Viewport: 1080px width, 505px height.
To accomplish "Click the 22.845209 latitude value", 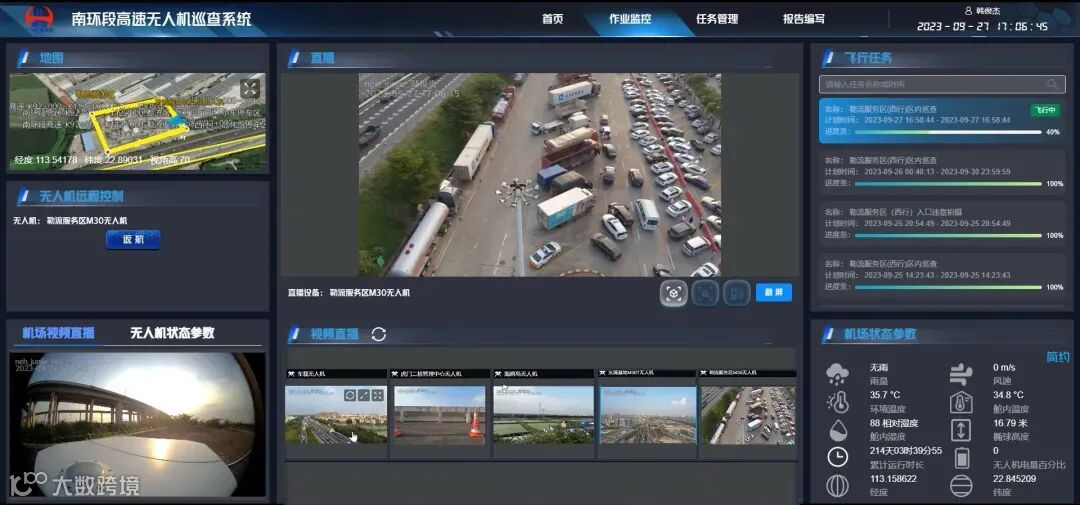I will point(1015,479).
